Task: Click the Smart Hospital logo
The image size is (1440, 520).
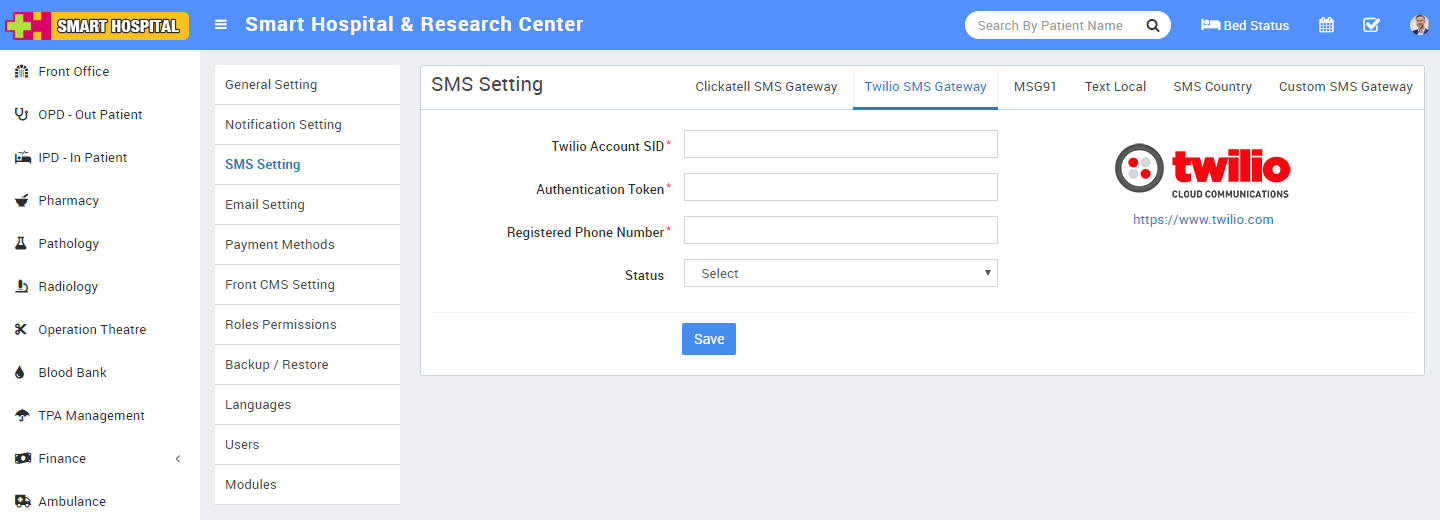Action: click(97, 25)
